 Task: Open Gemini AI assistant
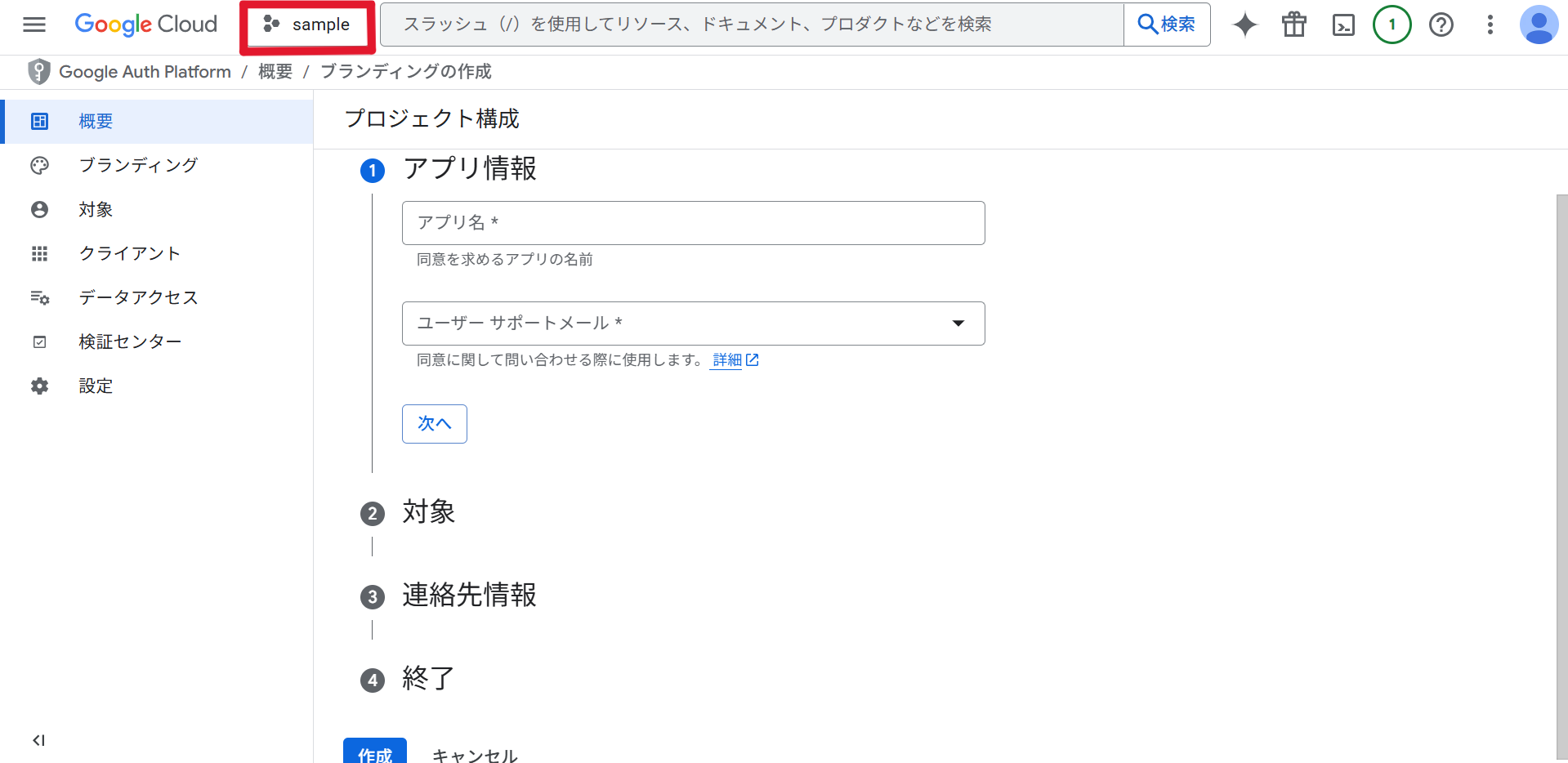click(x=1244, y=25)
